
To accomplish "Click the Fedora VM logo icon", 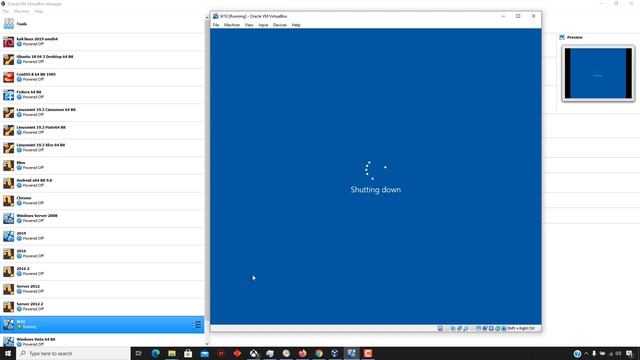I will 9,95.
